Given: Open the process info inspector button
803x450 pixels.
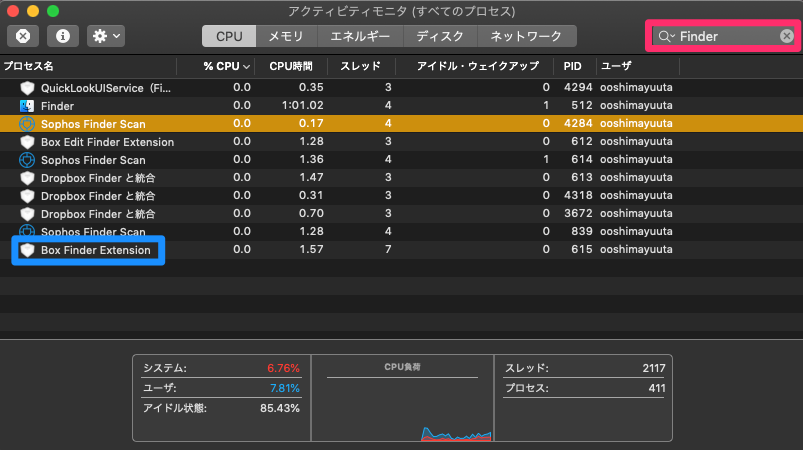Looking at the screenshot, I should click(x=63, y=36).
